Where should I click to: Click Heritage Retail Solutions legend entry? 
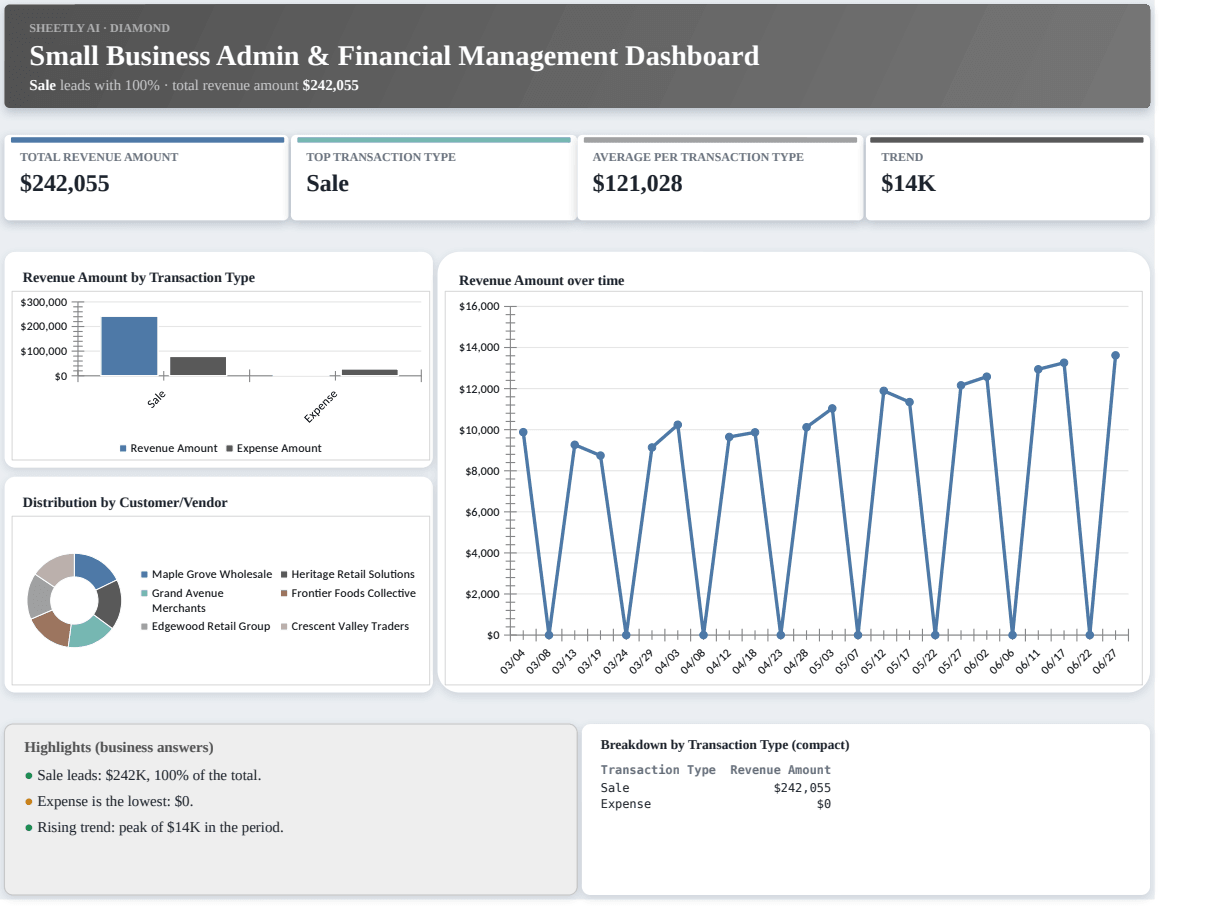coord(347,574)
